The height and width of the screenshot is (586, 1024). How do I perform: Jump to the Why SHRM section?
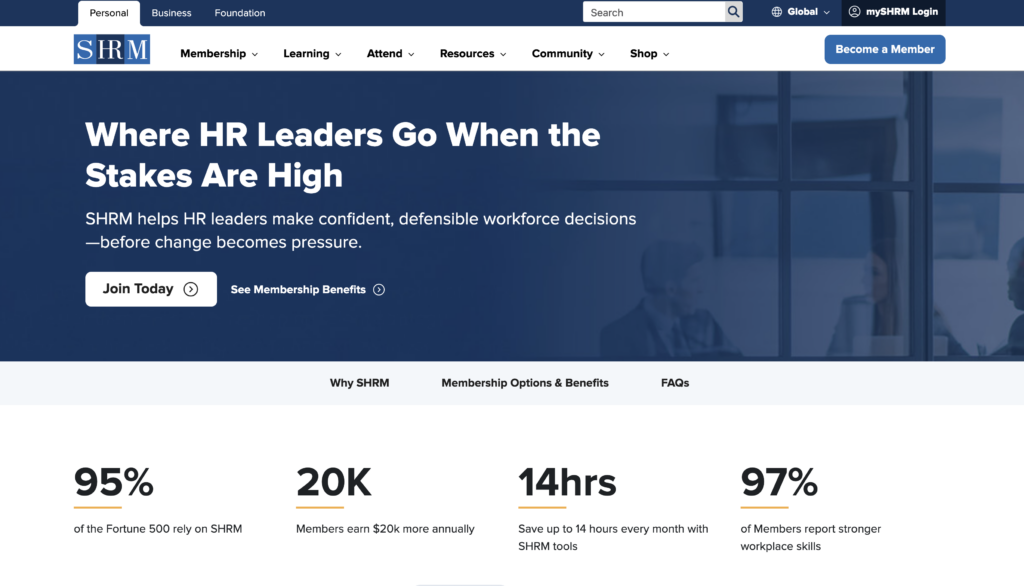click(359, 383)
